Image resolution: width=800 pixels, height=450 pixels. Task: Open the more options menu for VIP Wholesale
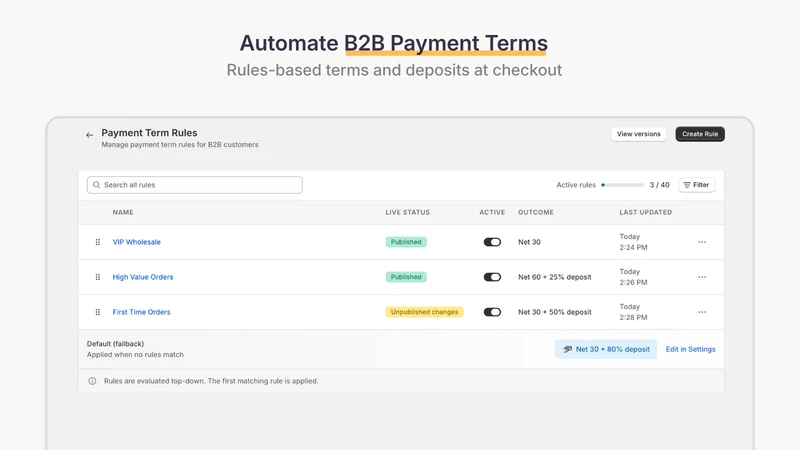pos(702,242)
